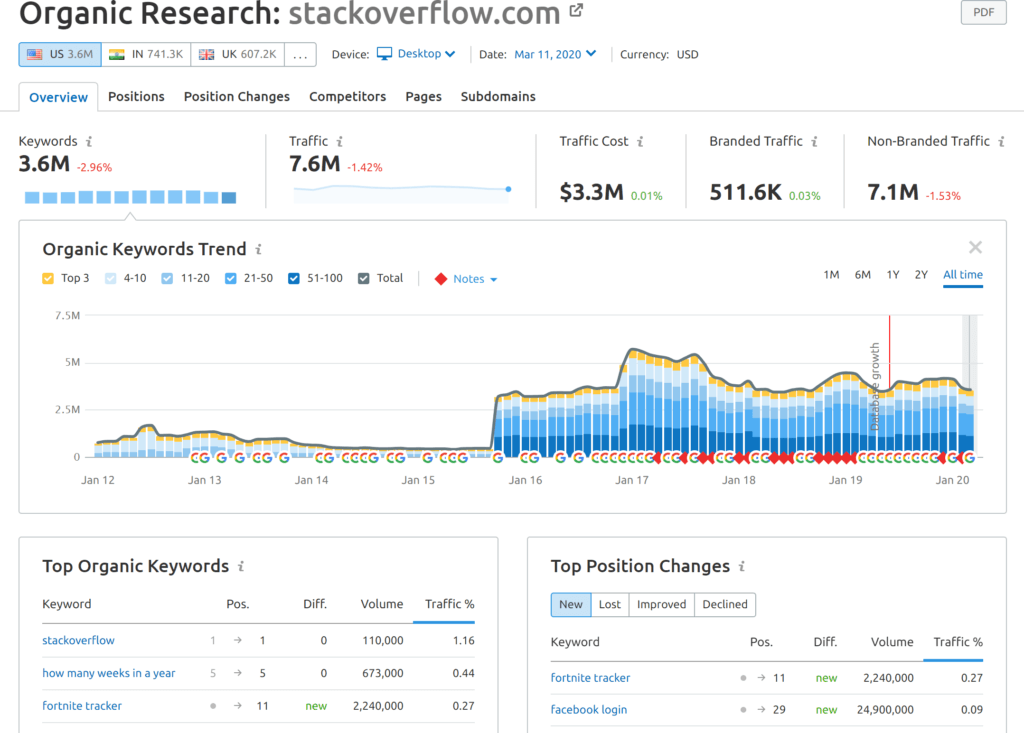Viewport: 1024px width, 733px height.
Task: Toggle the 4-10 positions checkbox
Action: [x=110, y=278]
